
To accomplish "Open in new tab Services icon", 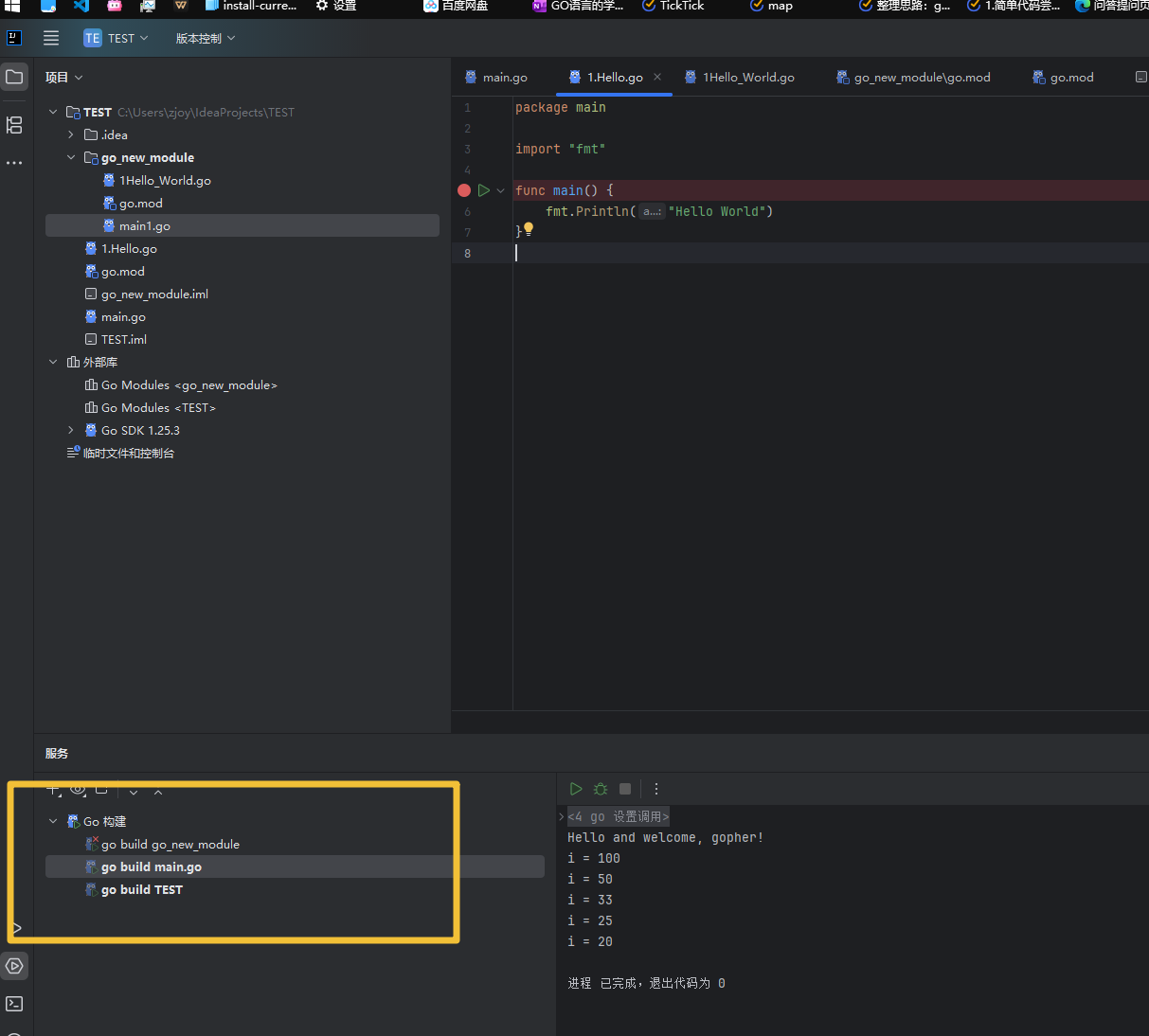I will [x=102, y=789].
